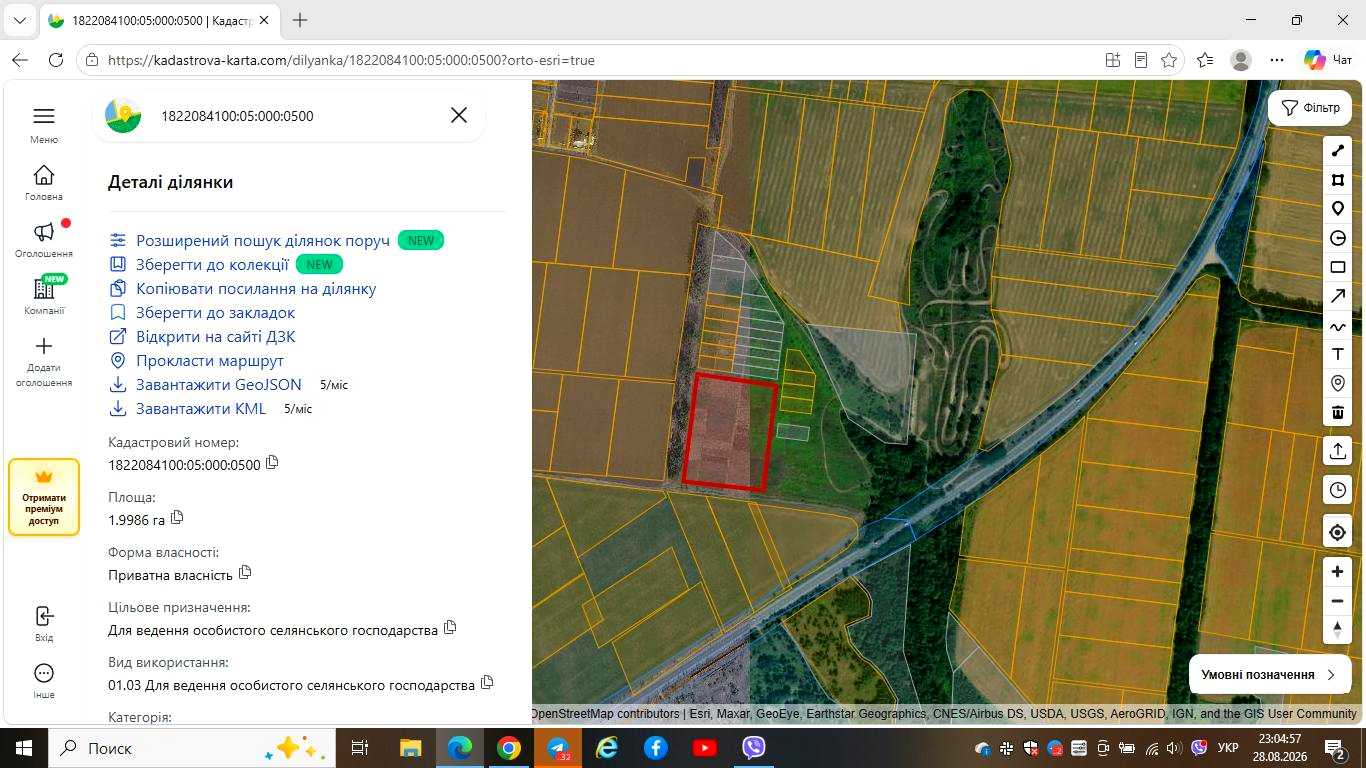1366x768 pixels.
Task: Close the parcel details panel
Action: (459, 116)
